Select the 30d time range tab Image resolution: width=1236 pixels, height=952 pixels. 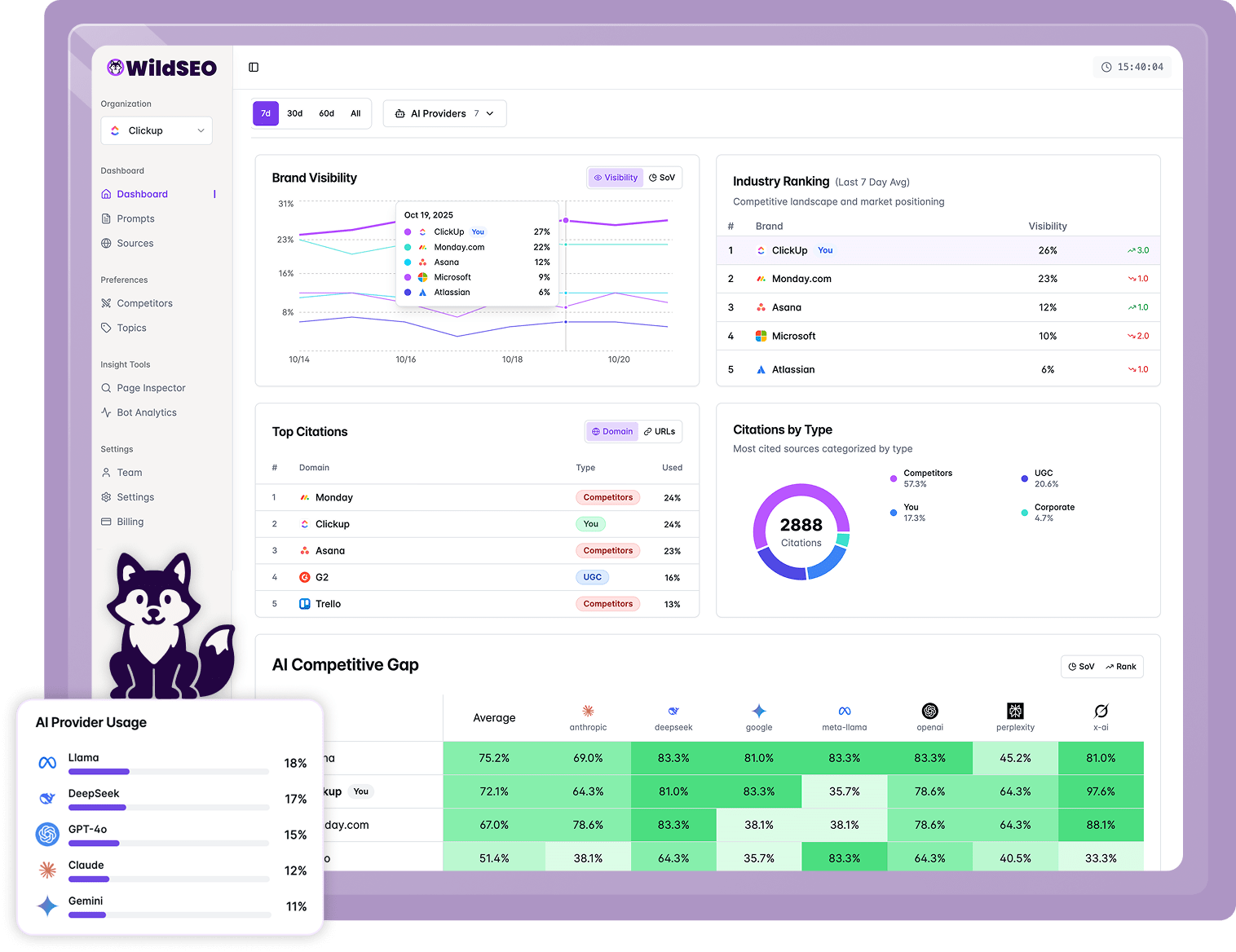pos(295,113)
